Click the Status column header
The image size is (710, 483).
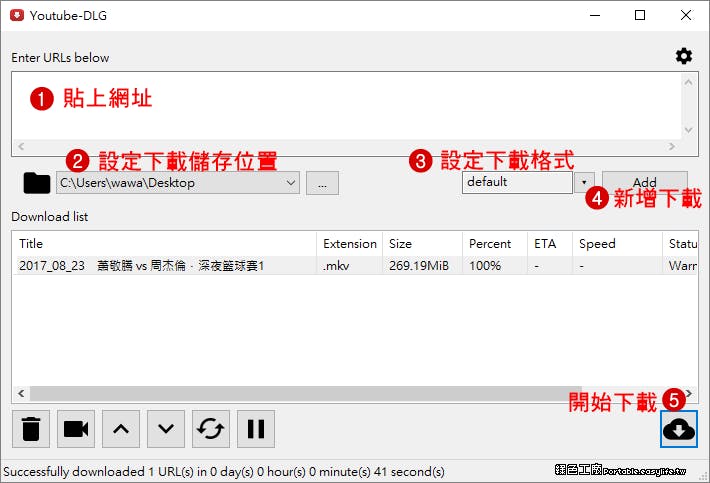680,244
